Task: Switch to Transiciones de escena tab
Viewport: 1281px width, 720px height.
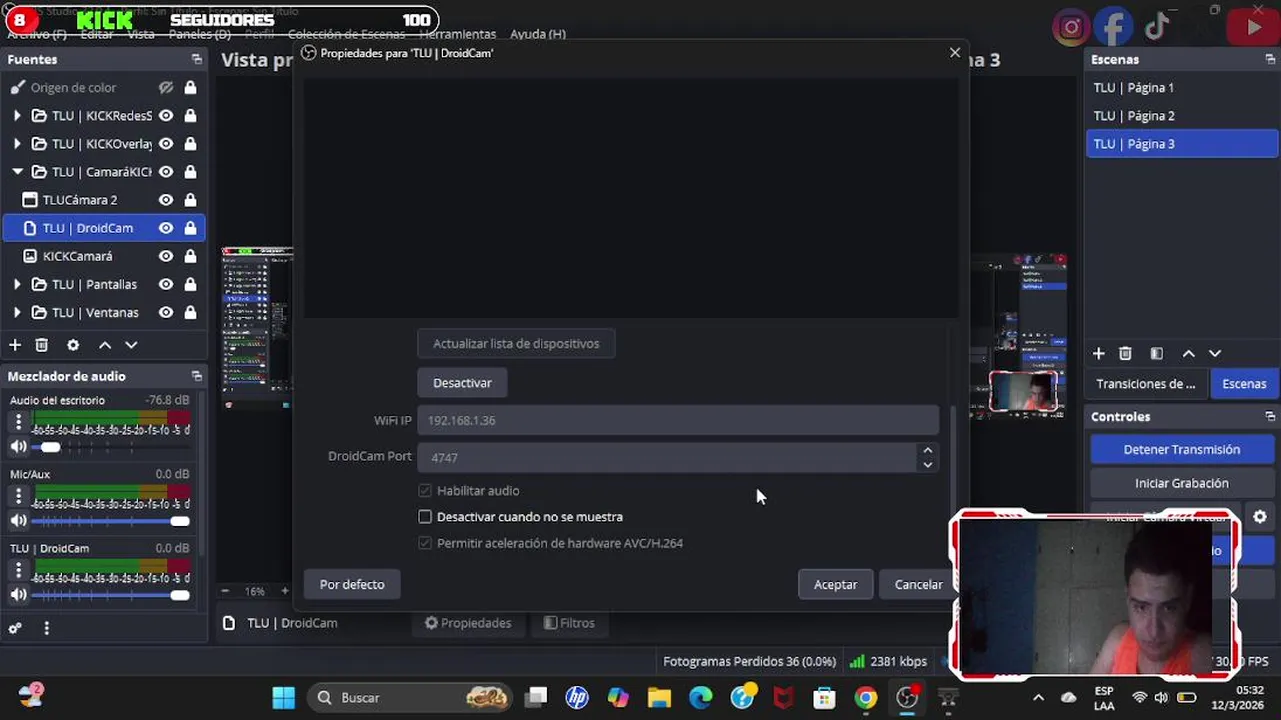Action: (1146, 384)
